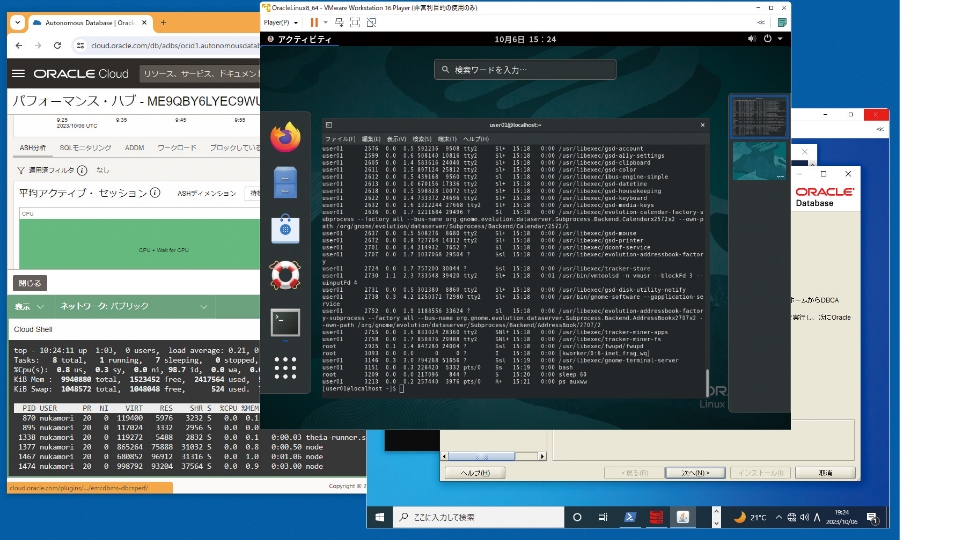Click ヘルプ(H) button in Oracle installer

click(476, 473)
